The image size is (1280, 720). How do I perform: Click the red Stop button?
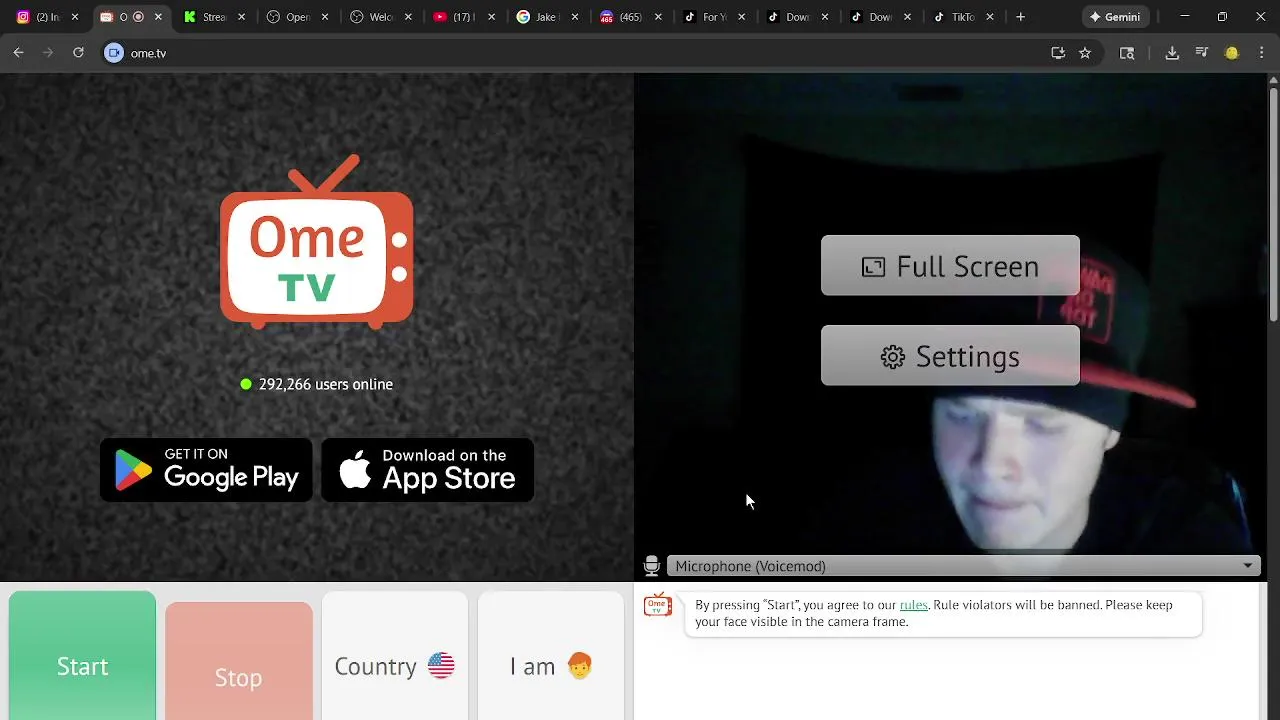point(238,661)
